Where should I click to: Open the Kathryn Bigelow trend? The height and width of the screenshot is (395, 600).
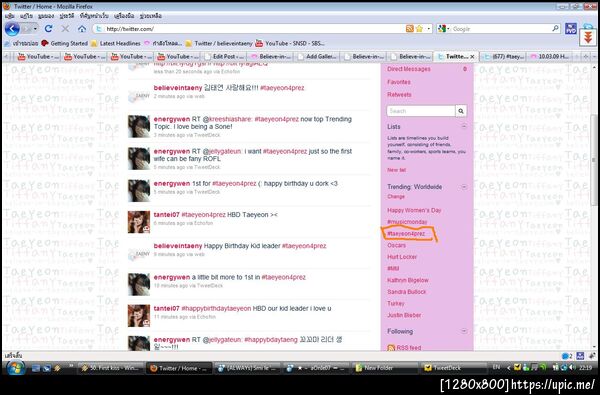pyautogui.click(x=408, y=280)
